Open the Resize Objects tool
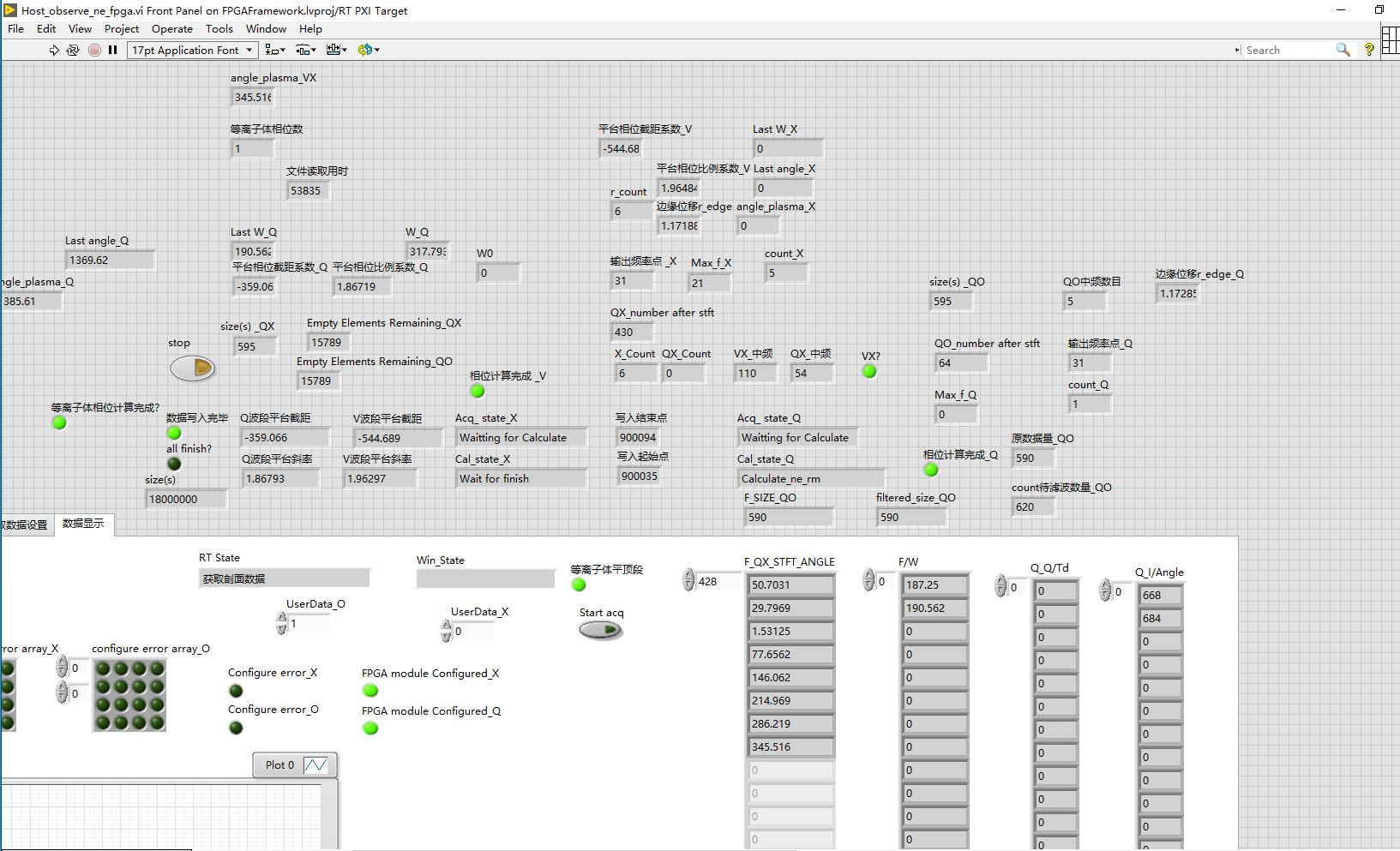 (336, 51)
